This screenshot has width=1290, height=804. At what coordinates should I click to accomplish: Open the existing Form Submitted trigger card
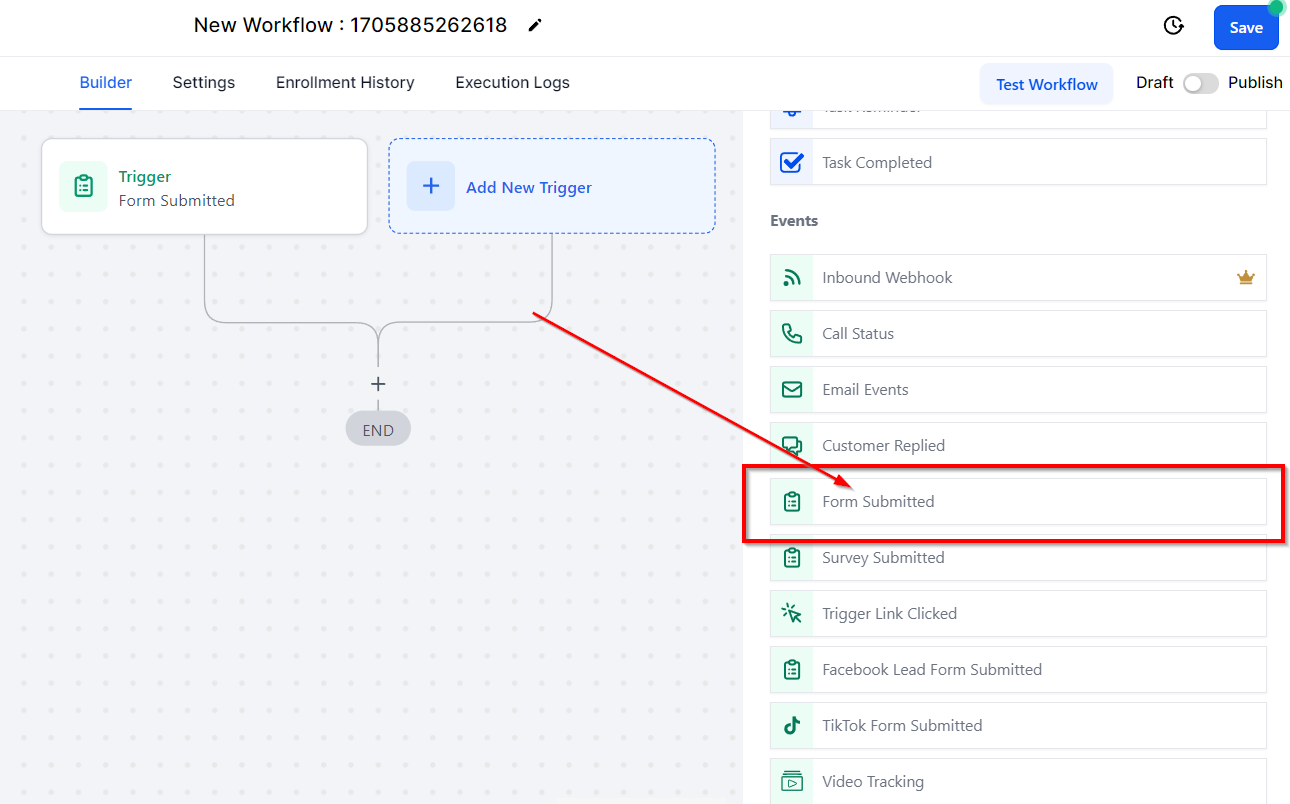click(205, 187)
